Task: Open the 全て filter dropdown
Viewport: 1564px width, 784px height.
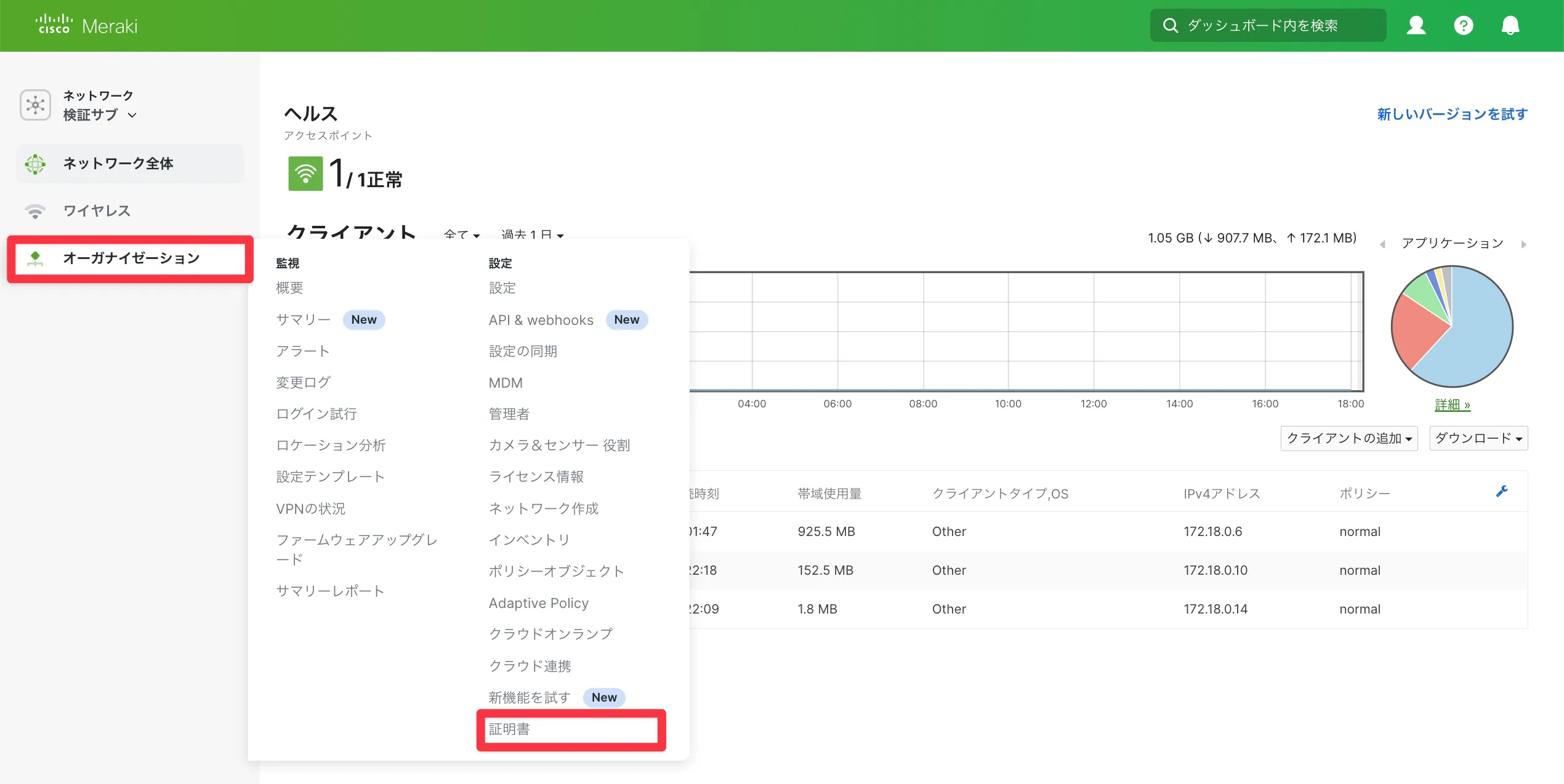Action: (x=461, y=234)
